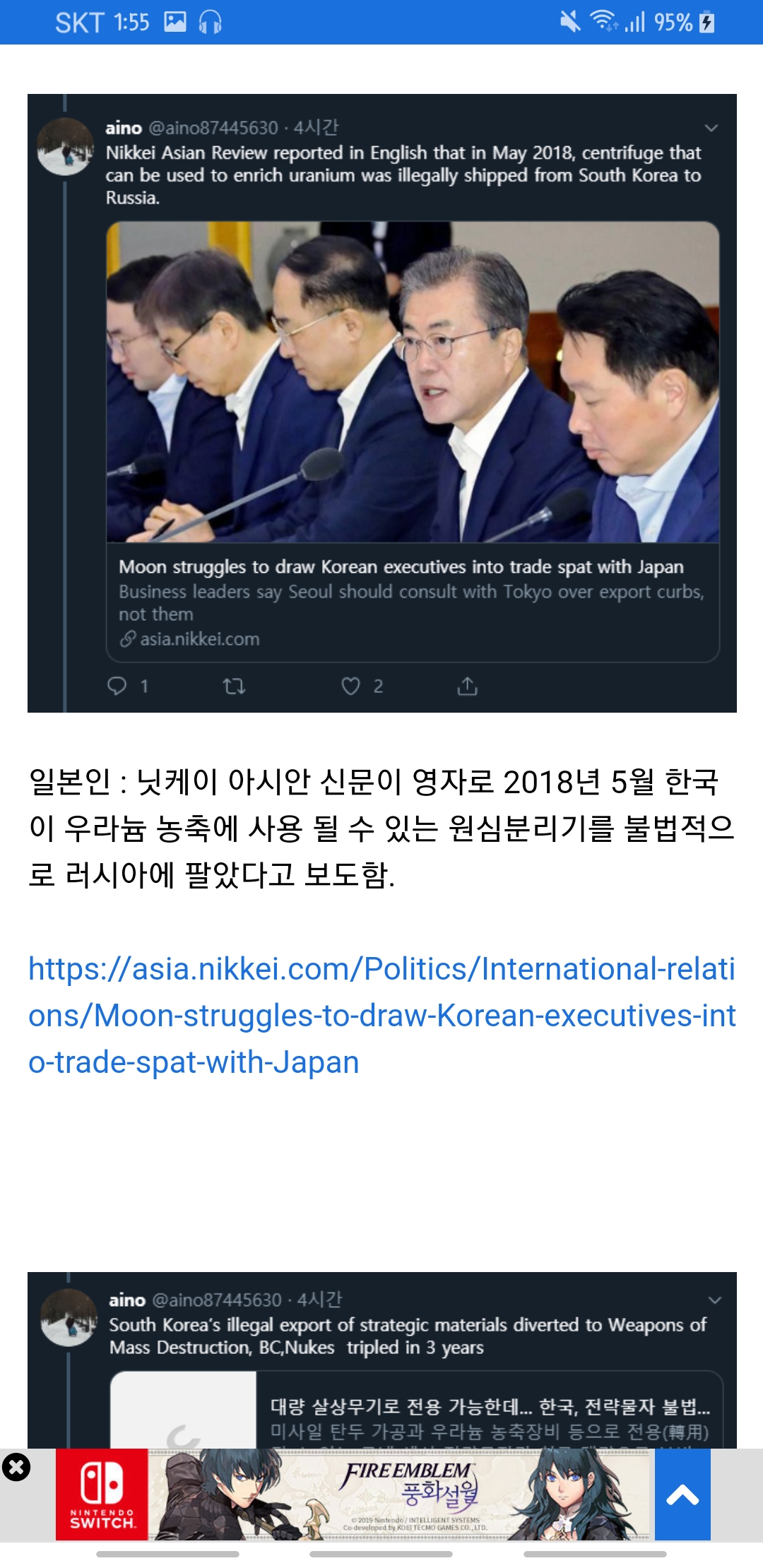
Task: Tap the aino avatar on second tweet
Action: 69,1317
